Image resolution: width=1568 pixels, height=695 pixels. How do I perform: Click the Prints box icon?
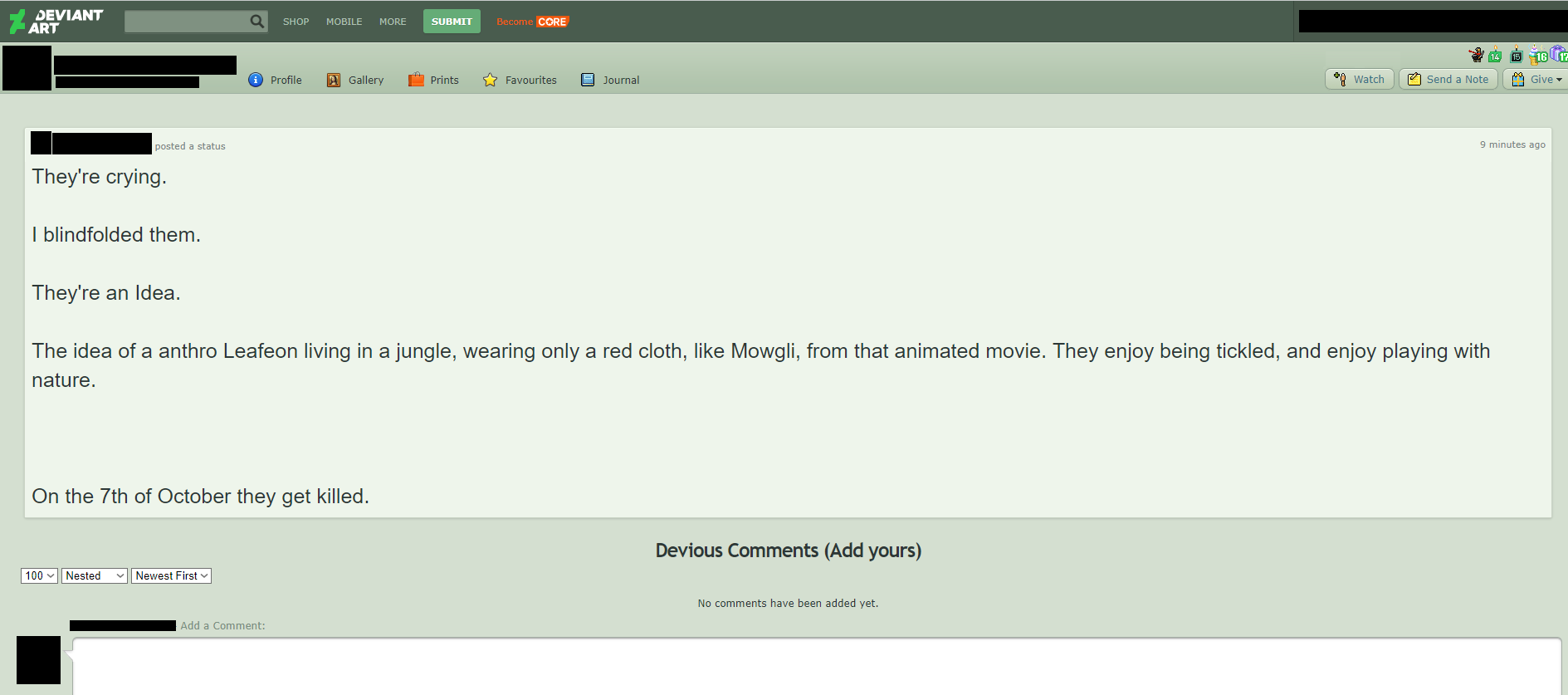click(x=416, y=80)
